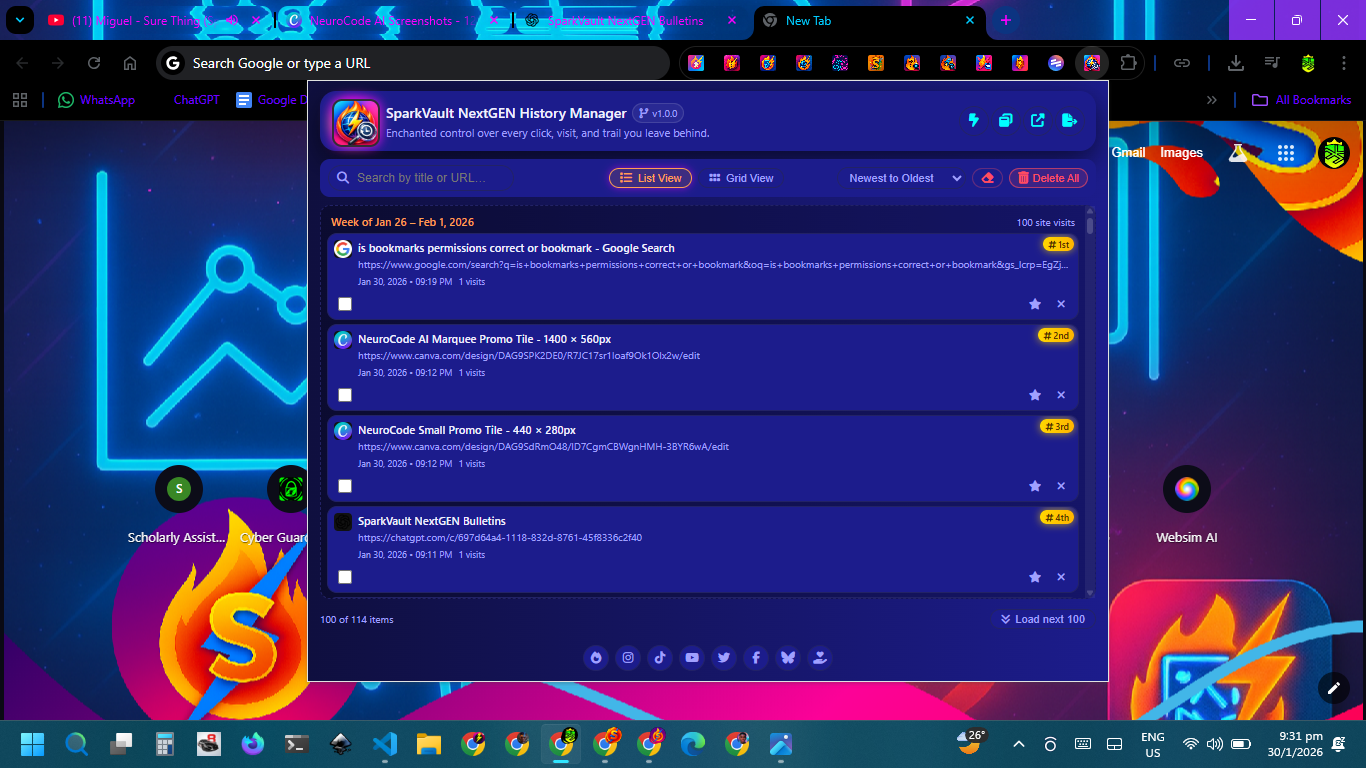The image size is (1366, 768).
Task: Check the box for the Google Search entry
Action: [x=345, y=304]
